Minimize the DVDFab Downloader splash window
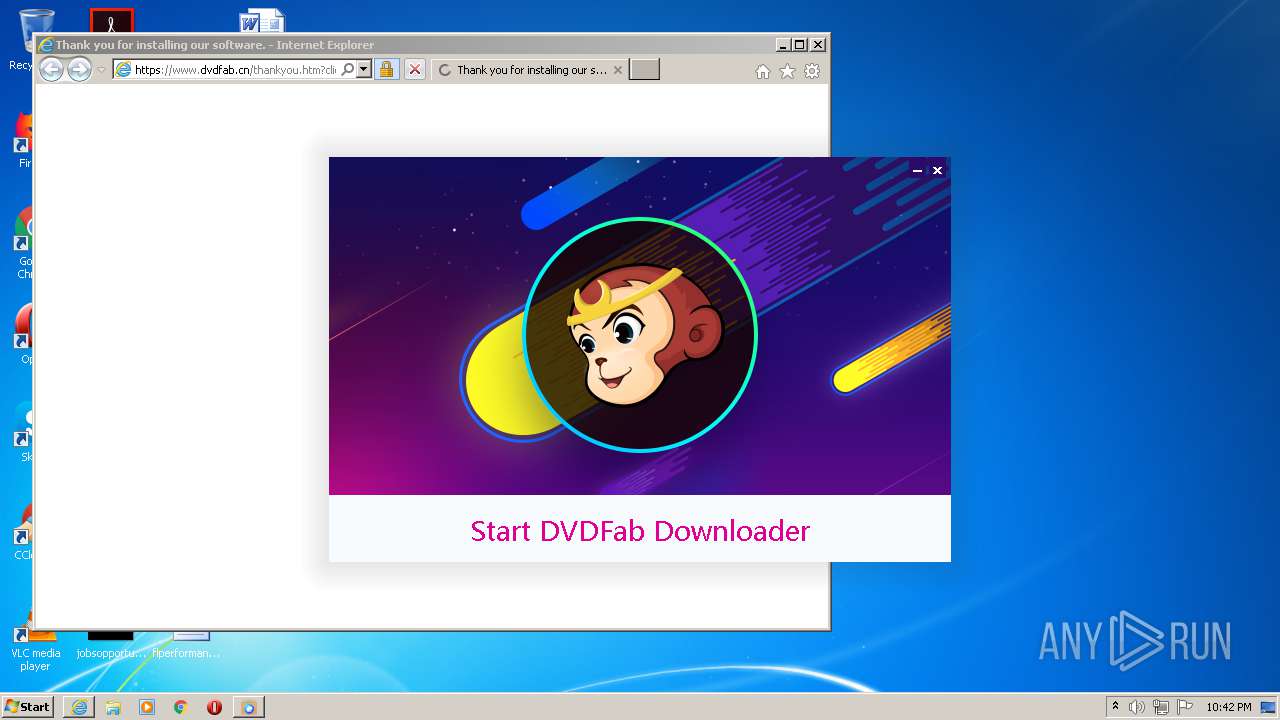 917,171
